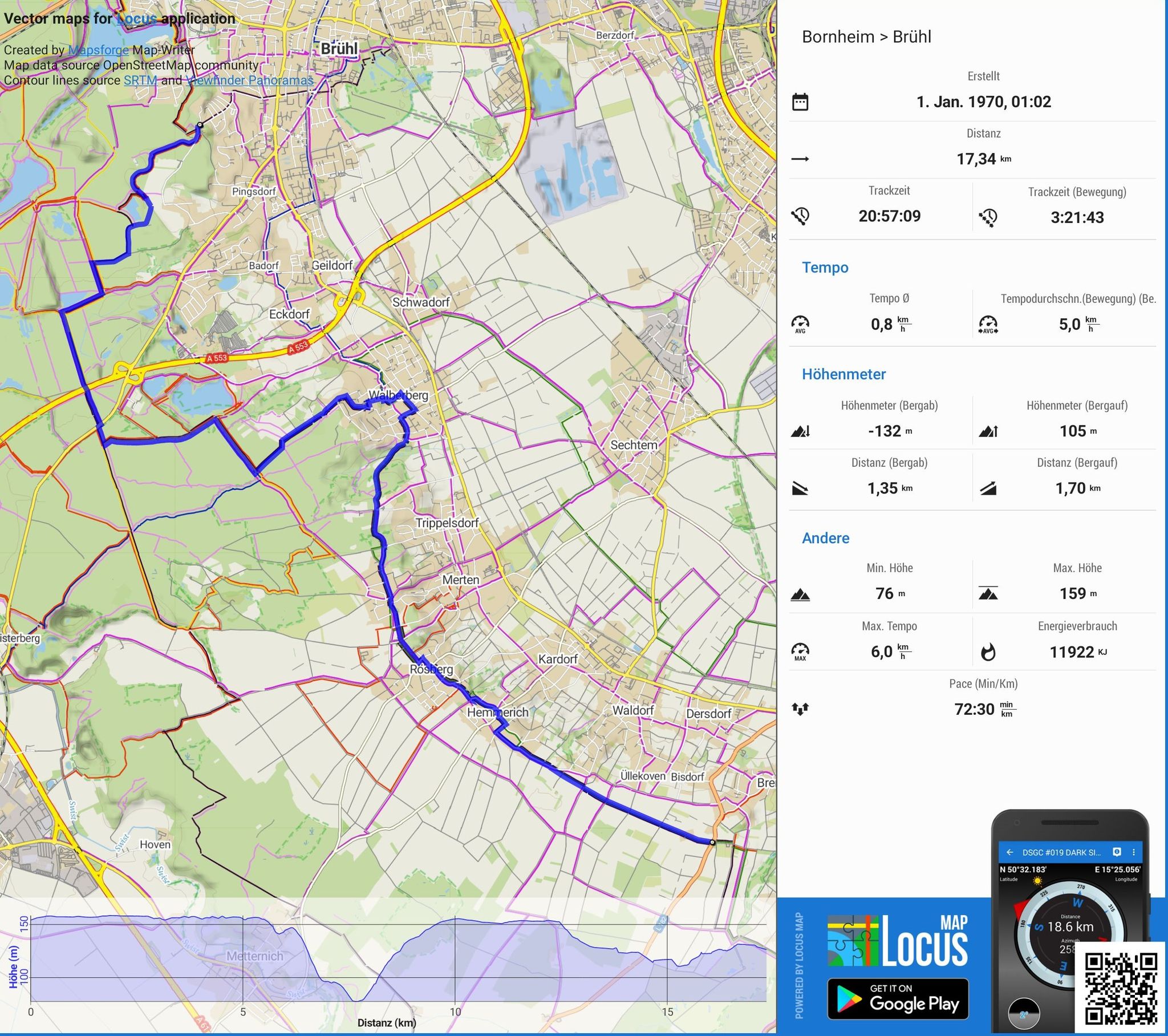Click the Walberberg label on map
1168x1036 pixels.
pos(398,395)
